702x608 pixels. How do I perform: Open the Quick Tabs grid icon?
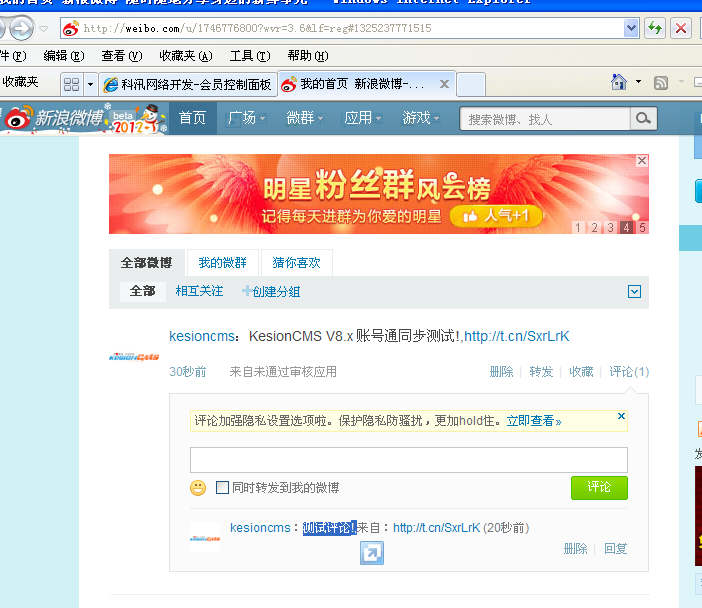tap(71, 84)
